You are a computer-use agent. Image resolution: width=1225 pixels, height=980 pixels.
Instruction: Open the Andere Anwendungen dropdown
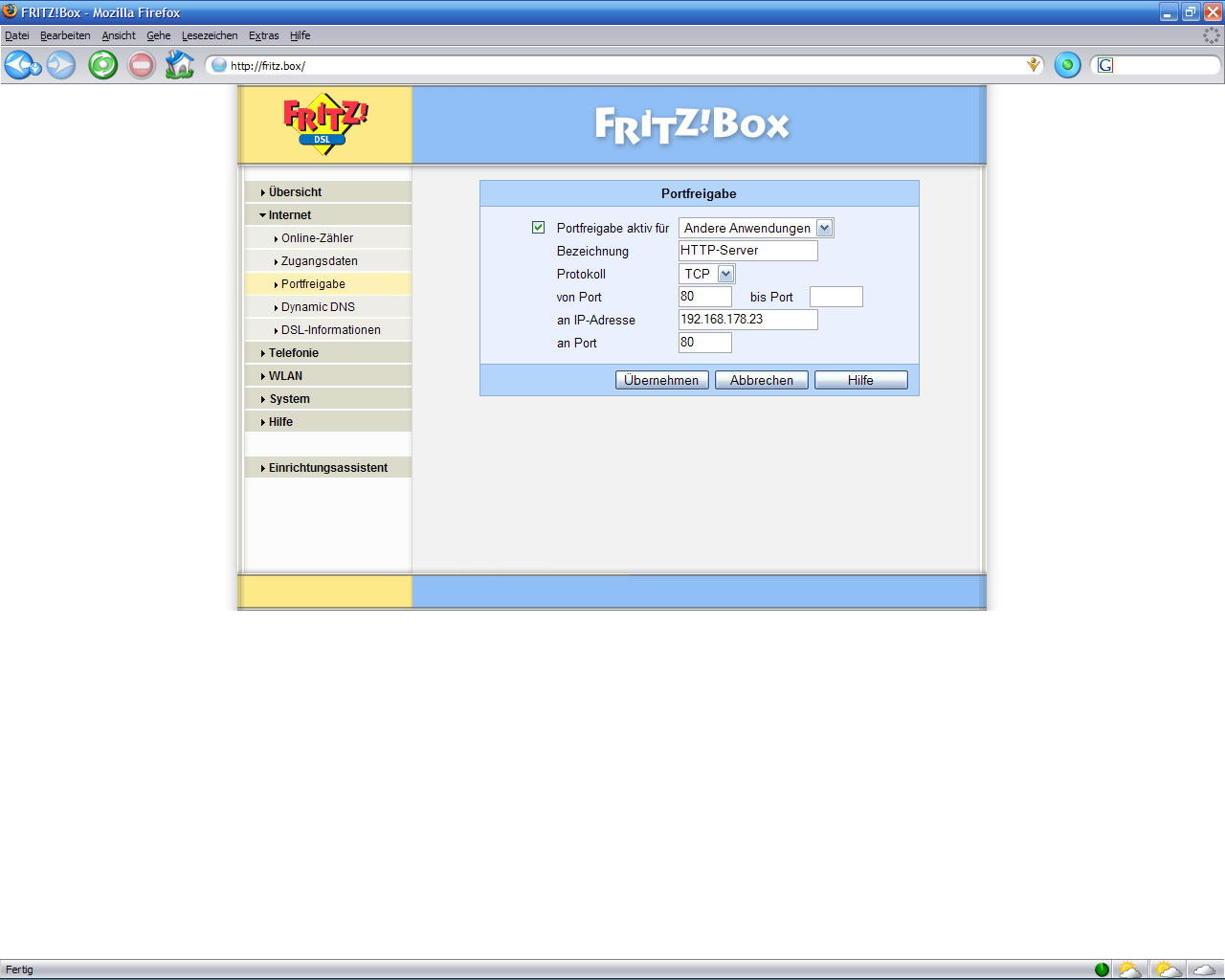pos(756,228)
